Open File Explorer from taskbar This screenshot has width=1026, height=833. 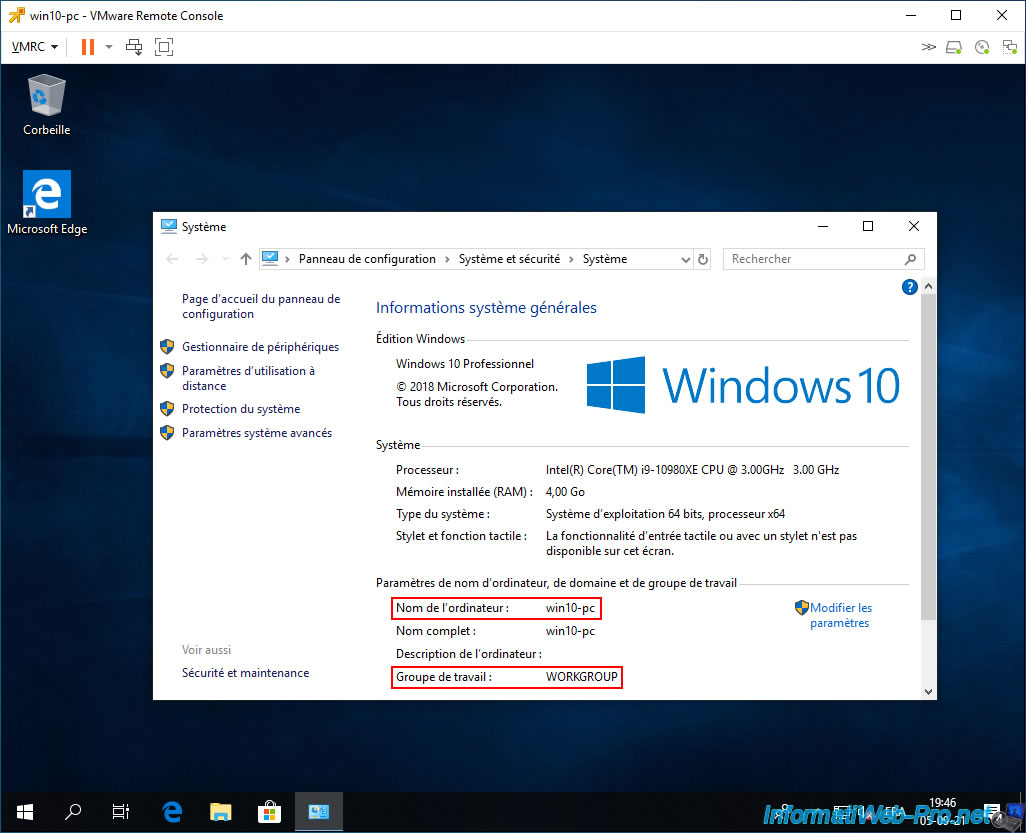pos(221,812)
